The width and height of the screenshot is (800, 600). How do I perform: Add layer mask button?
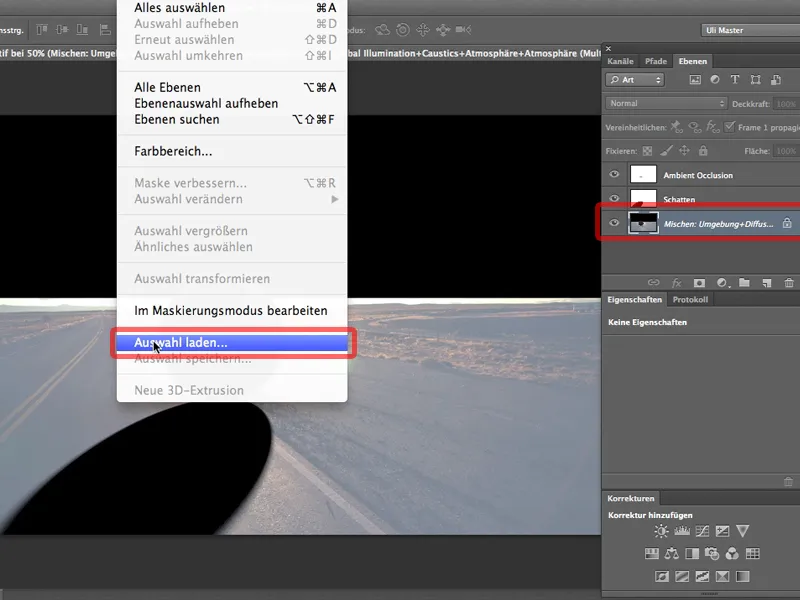699,283
